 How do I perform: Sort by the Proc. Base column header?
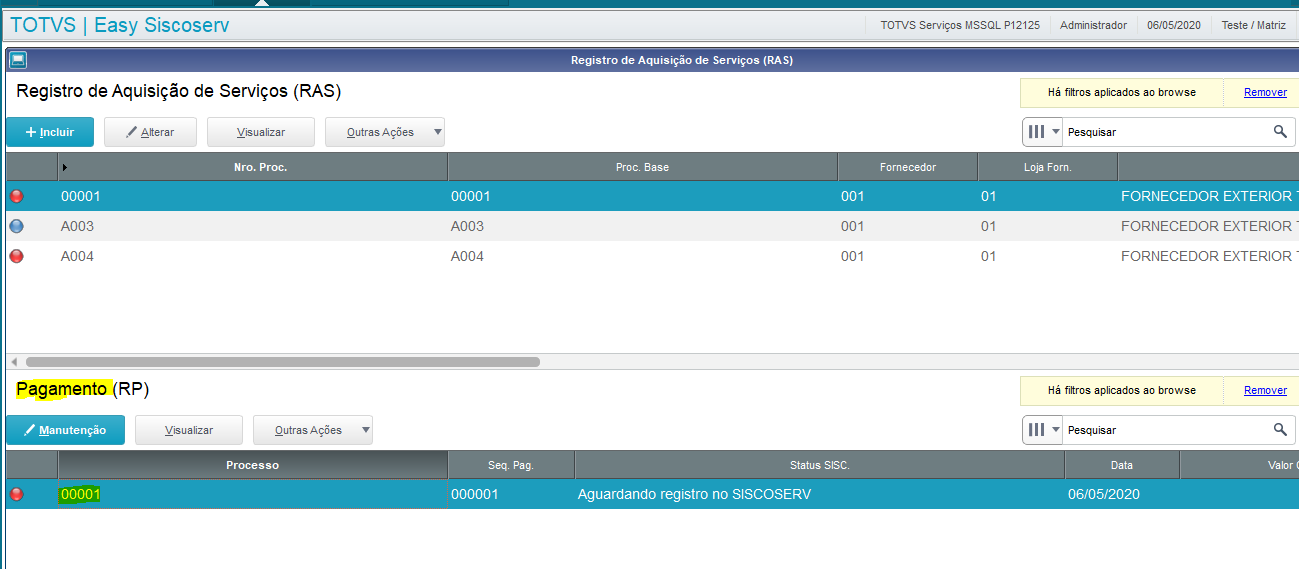[x=642, y=167]
